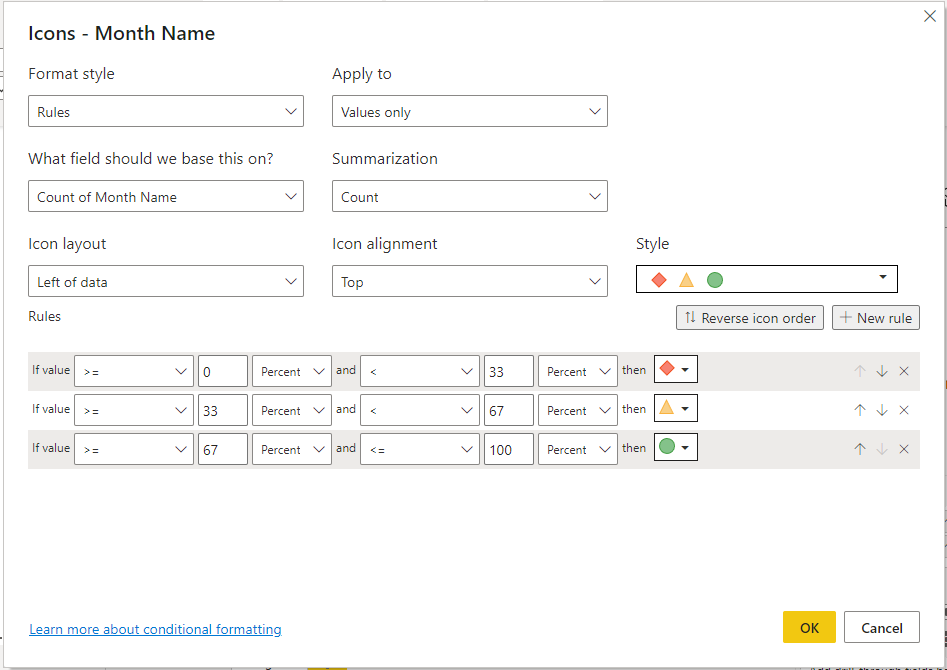The image size is (947, 670).
Task: Open the Apply to dropdown showing Values only
Action: coord(469,111)
